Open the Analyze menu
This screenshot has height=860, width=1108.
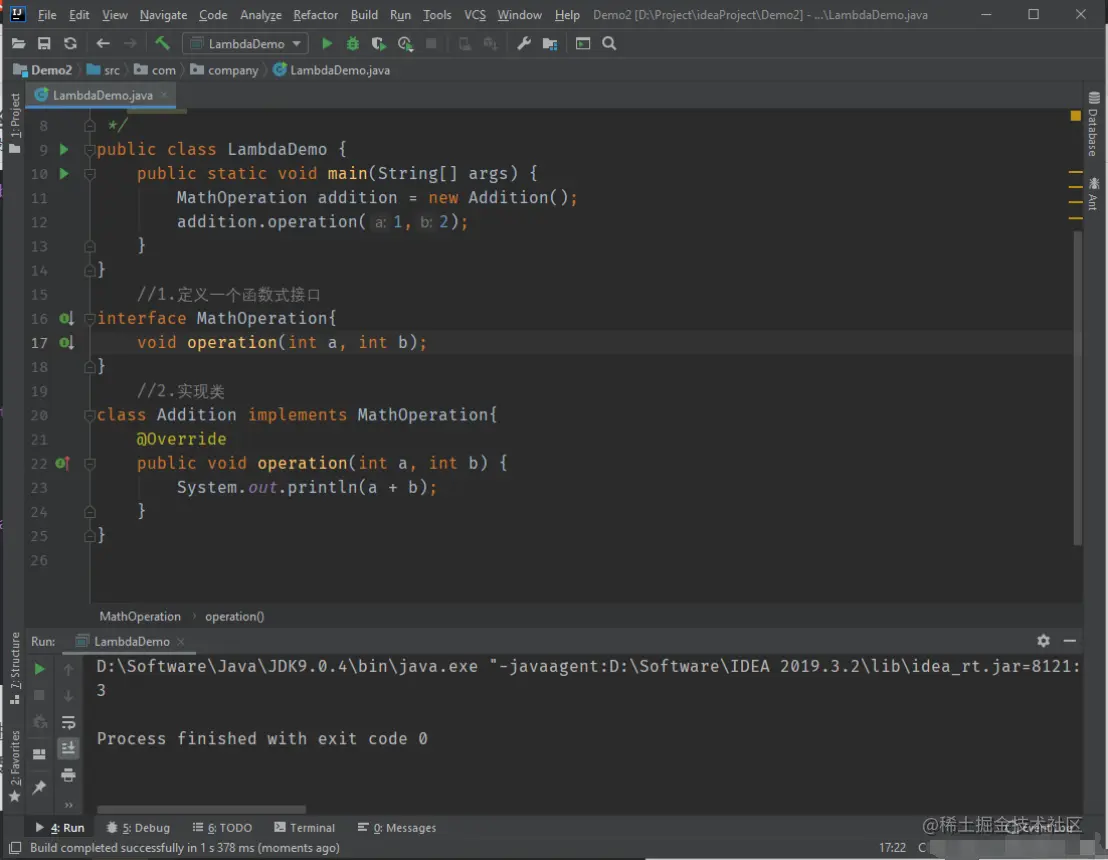(x=261, y=15)
